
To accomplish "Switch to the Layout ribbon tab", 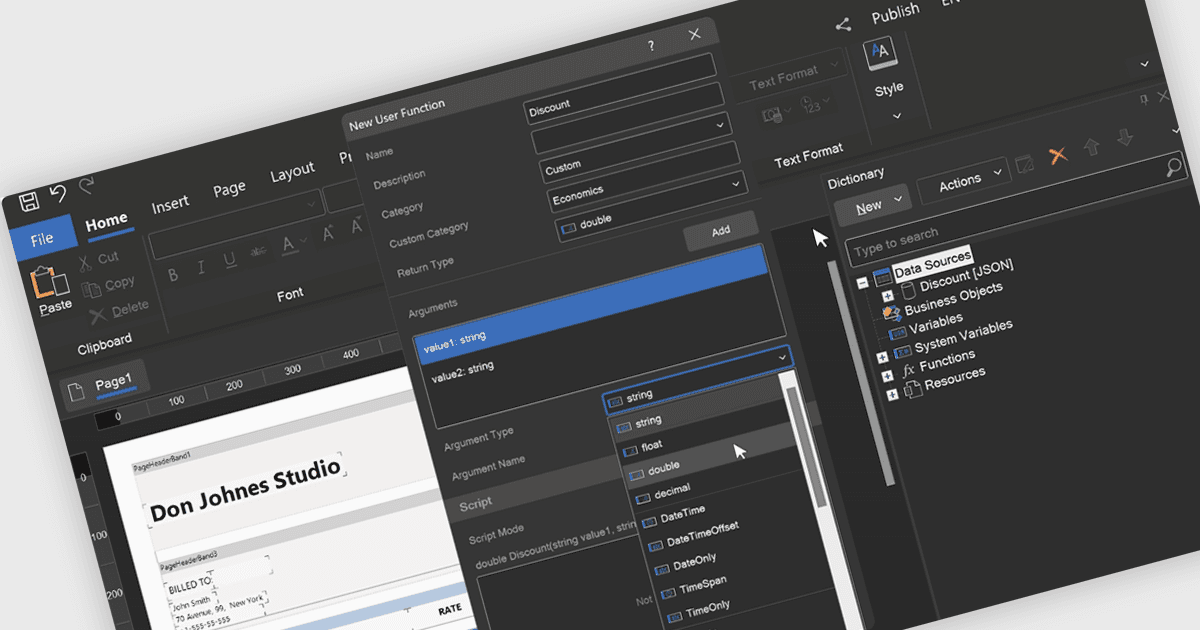I will pyautogui.click(x=292, y=172).
